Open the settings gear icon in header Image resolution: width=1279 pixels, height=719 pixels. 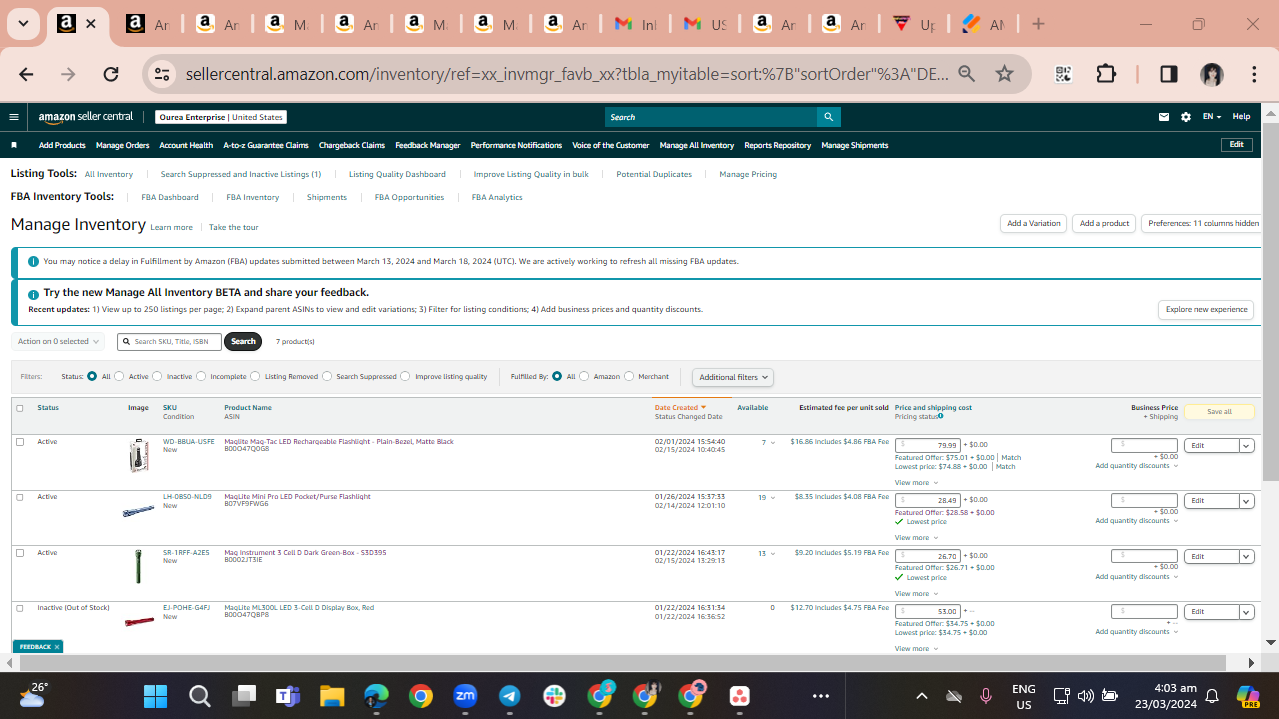pyautogui.click(x=1186, y=117)
